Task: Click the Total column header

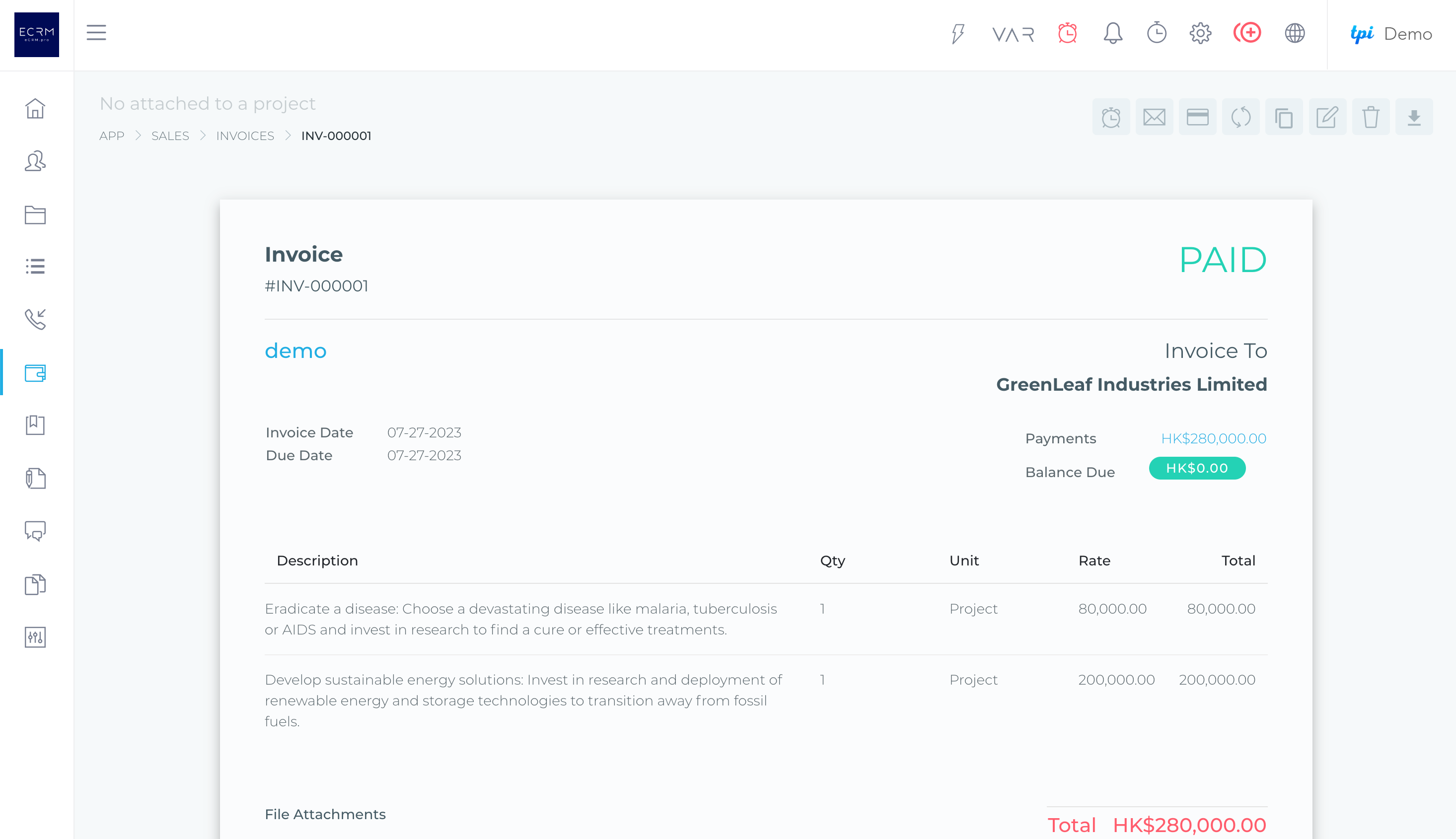Action: pyautogui.click(x=1238, y=560)
